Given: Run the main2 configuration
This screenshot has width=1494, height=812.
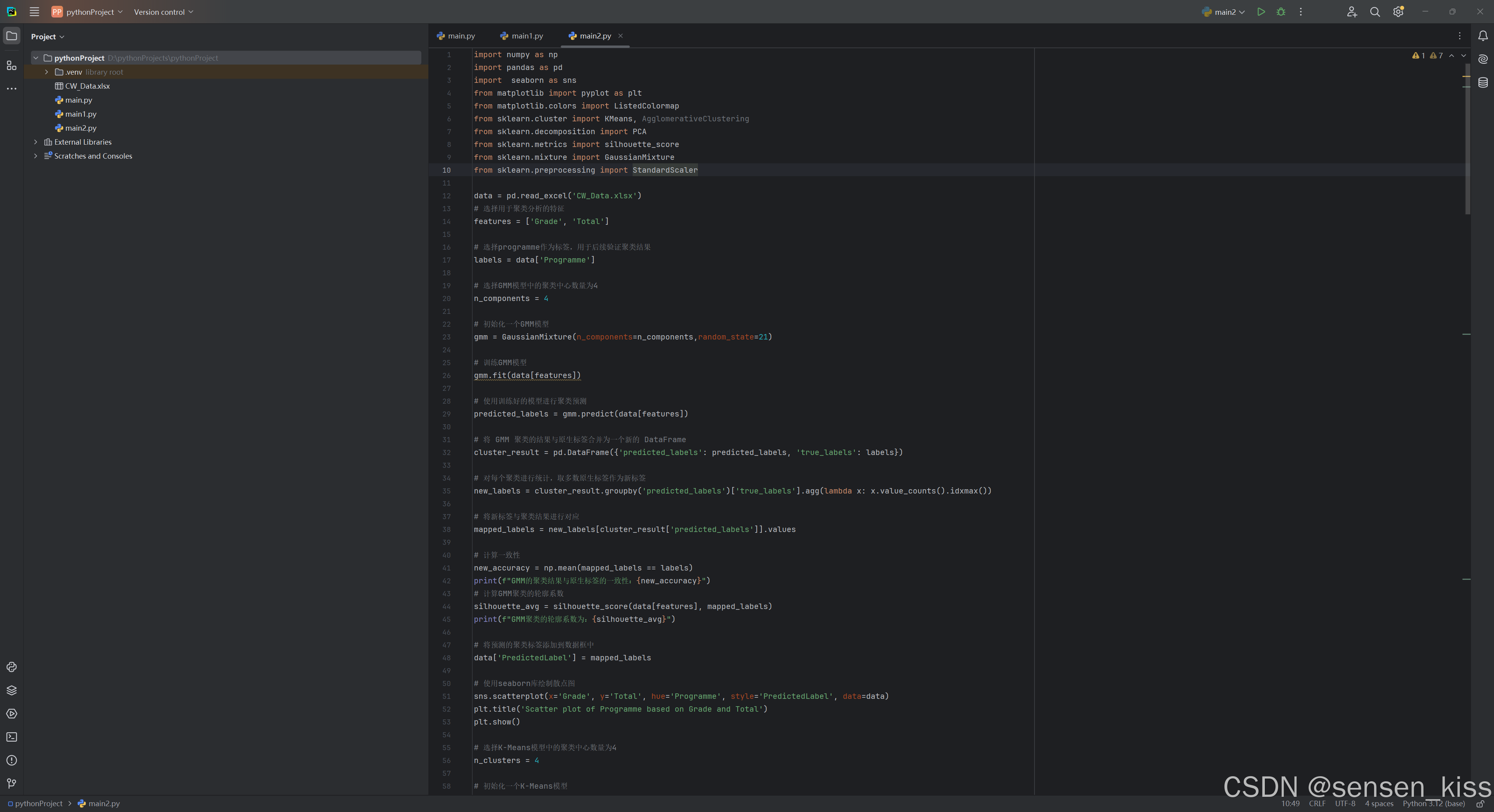Looking at the screenshot, I should click(x=1261, y=12).
